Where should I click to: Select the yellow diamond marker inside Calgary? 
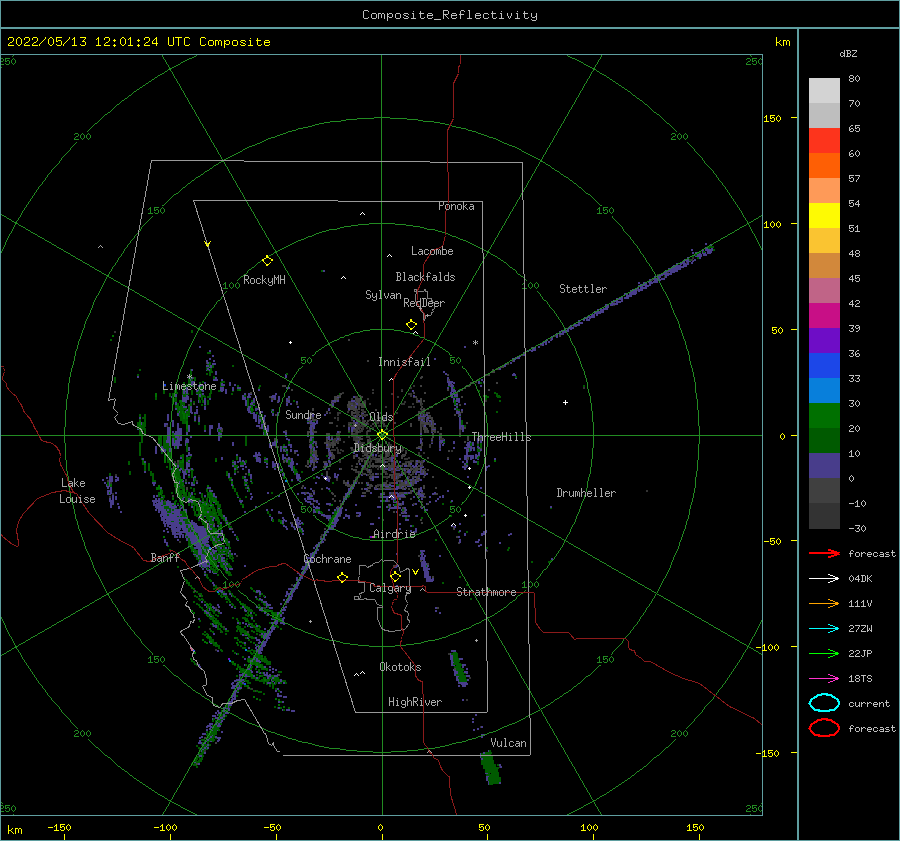tap(395, 576)
